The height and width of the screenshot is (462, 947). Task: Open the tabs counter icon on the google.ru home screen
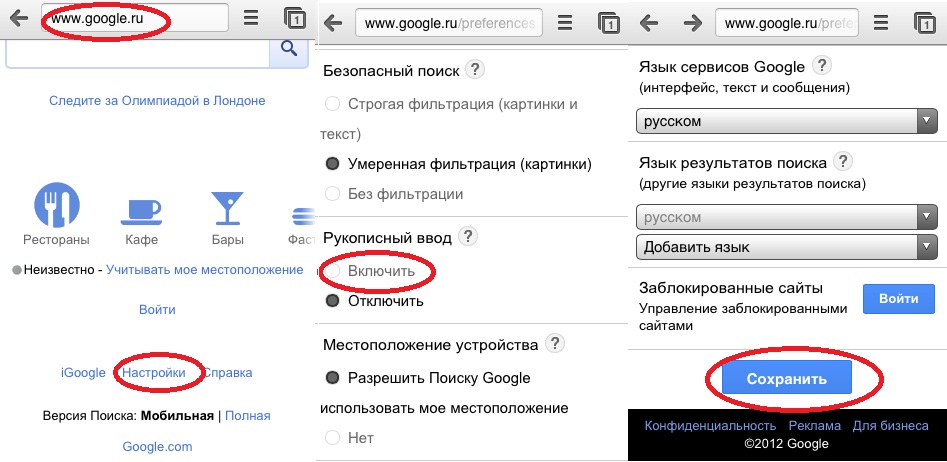coord(295,18)
